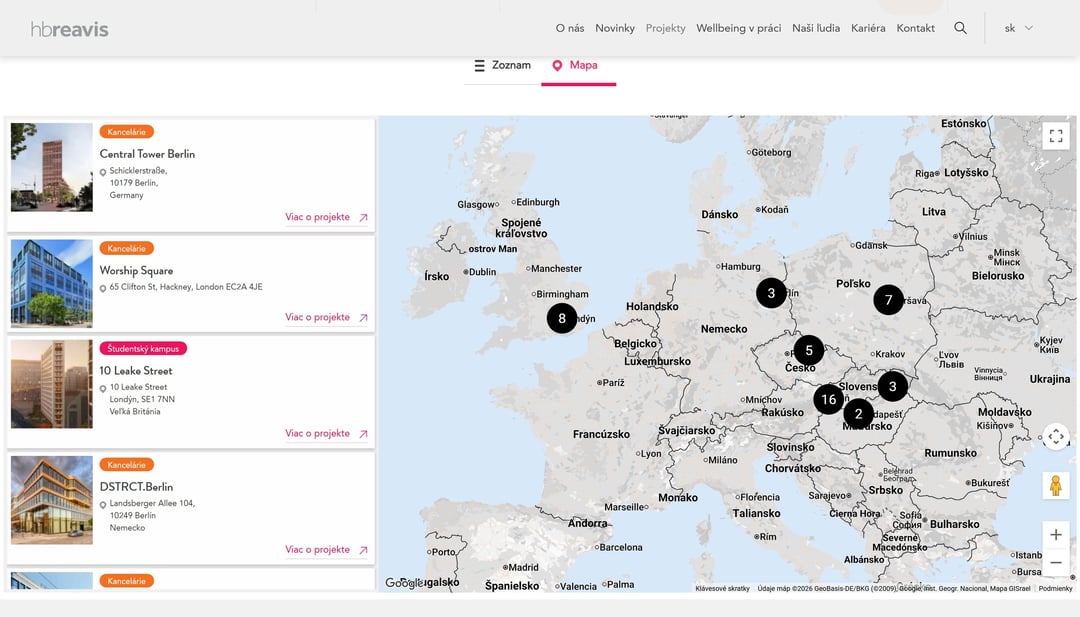The width and height of the screenshot is (1080, 617).
Task: Open the sk language dropdown
Action: (1019, 28)
